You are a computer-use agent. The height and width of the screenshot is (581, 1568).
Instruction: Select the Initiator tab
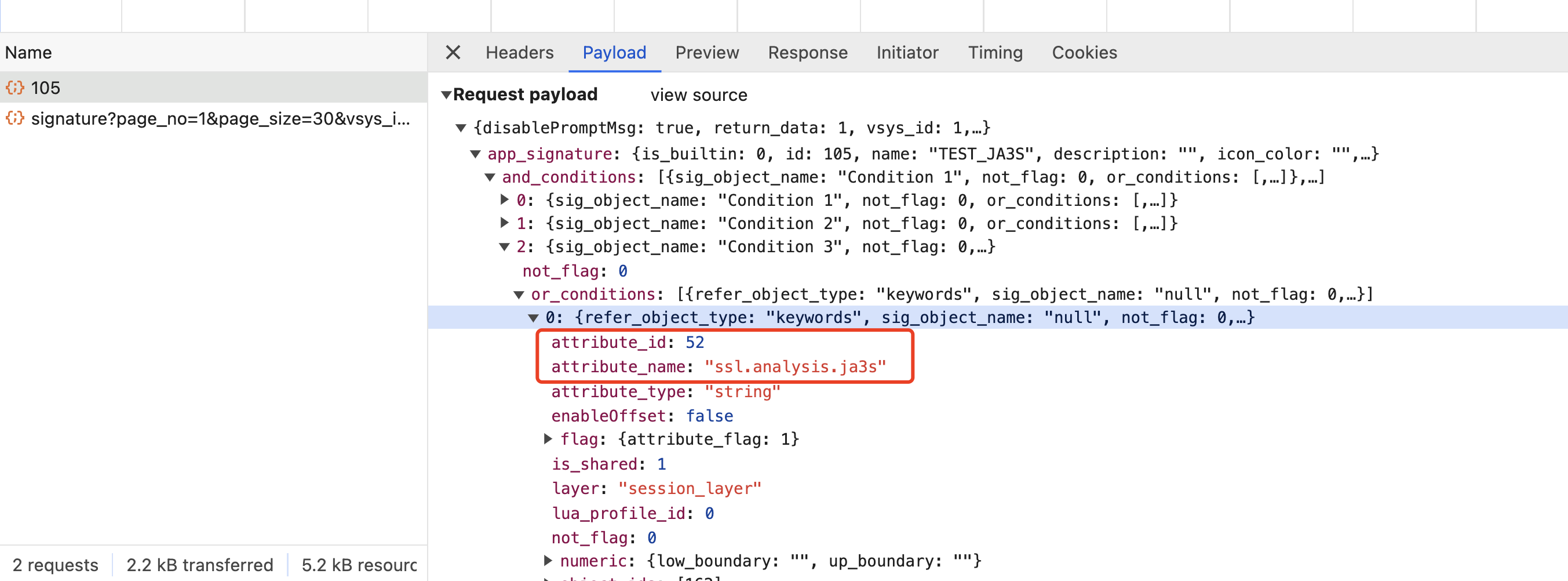pos(907,52)
